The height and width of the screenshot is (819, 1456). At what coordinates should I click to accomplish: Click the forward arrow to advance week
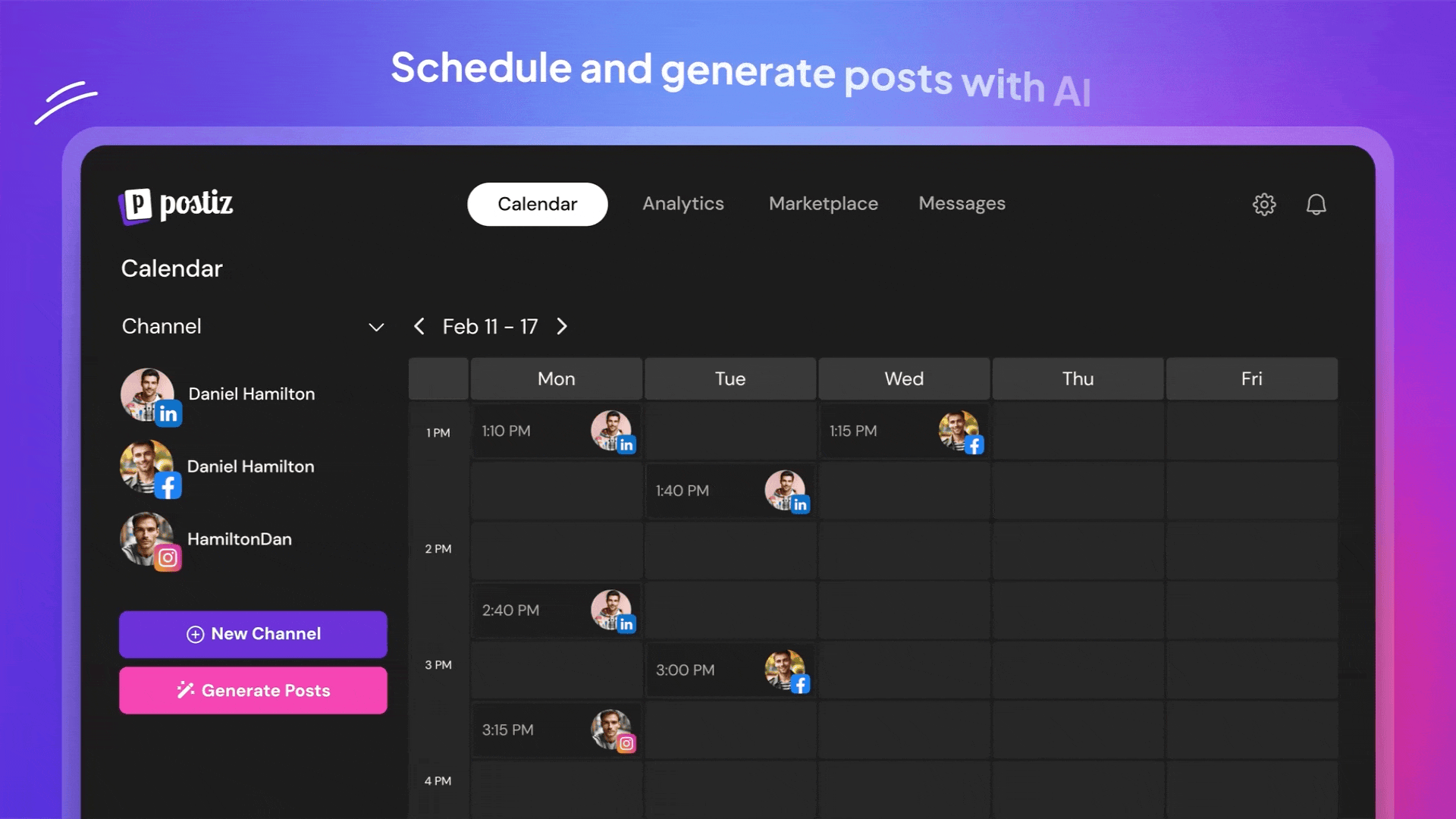[561, 326]
